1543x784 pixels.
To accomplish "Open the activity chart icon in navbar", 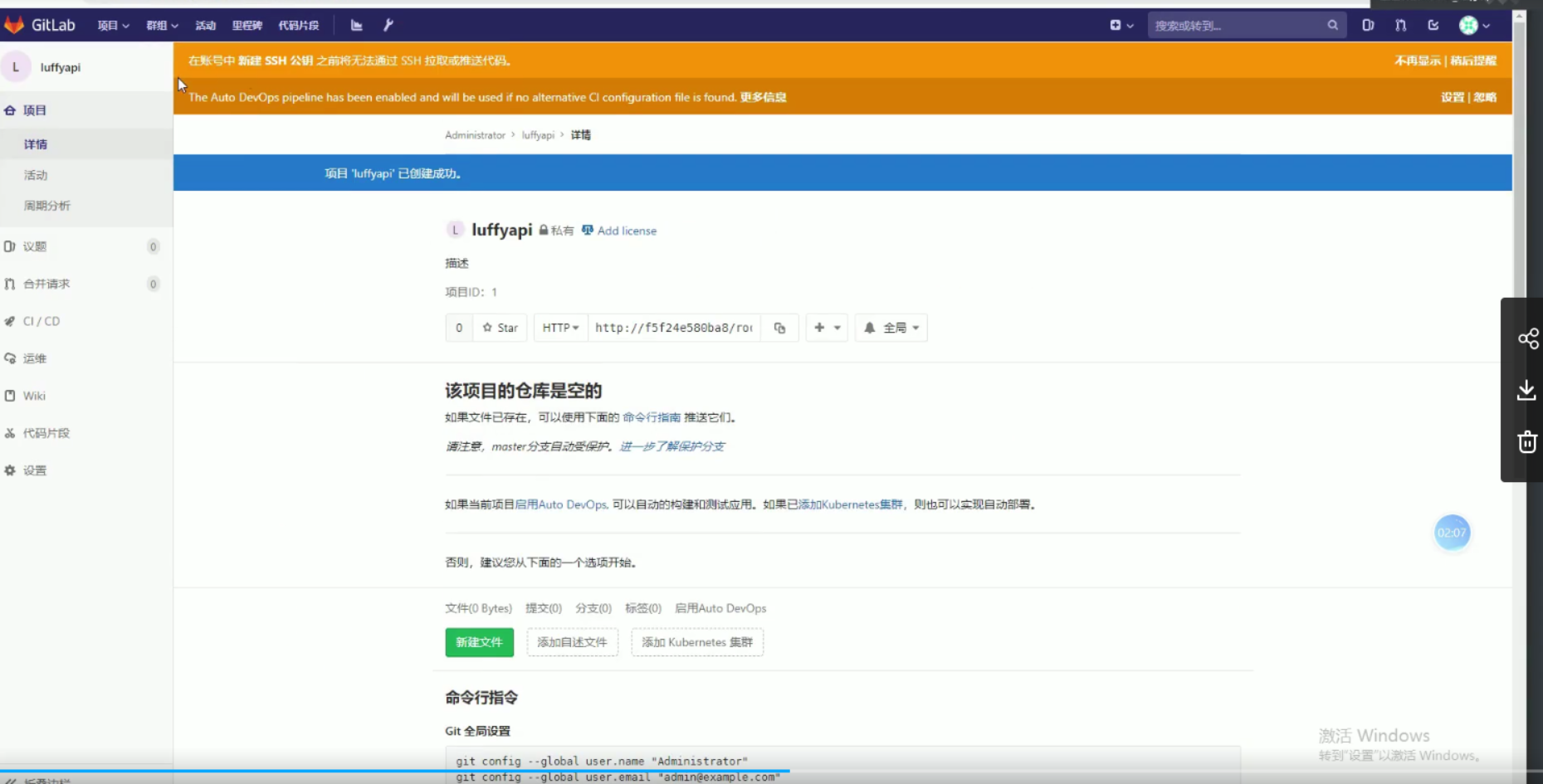I will [357, 25].
